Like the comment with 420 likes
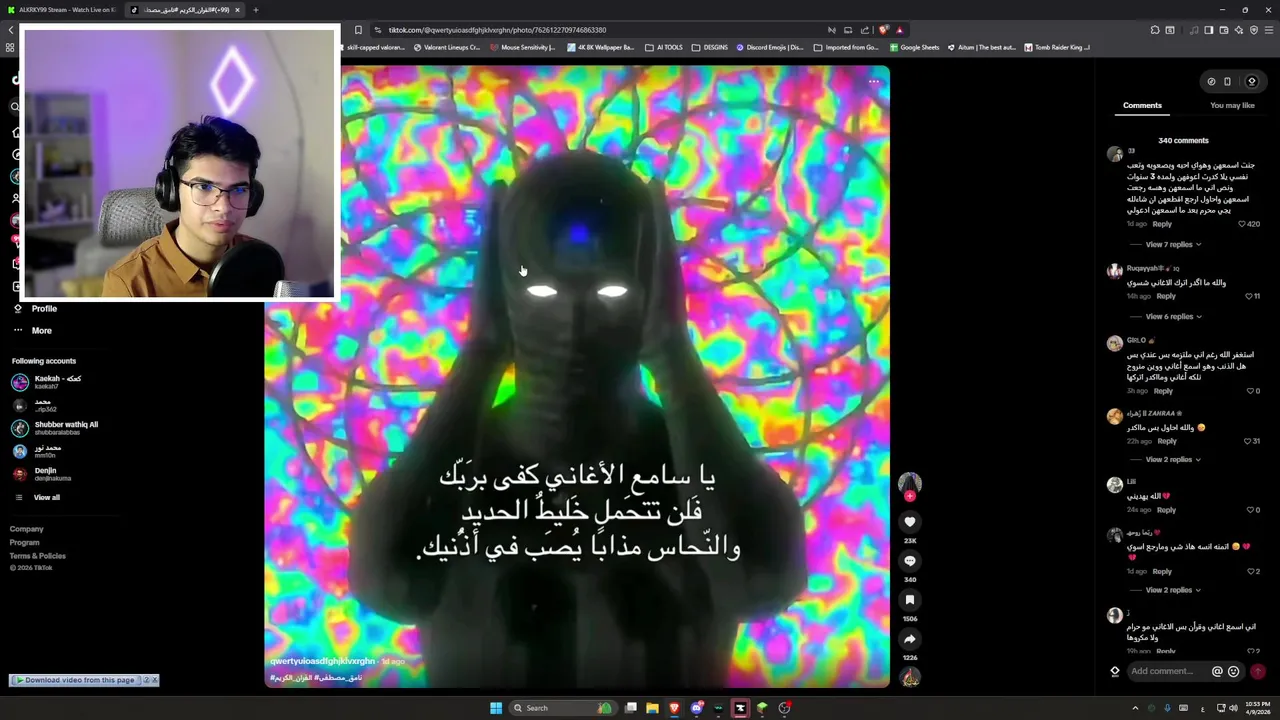 tap(1242, 224)
